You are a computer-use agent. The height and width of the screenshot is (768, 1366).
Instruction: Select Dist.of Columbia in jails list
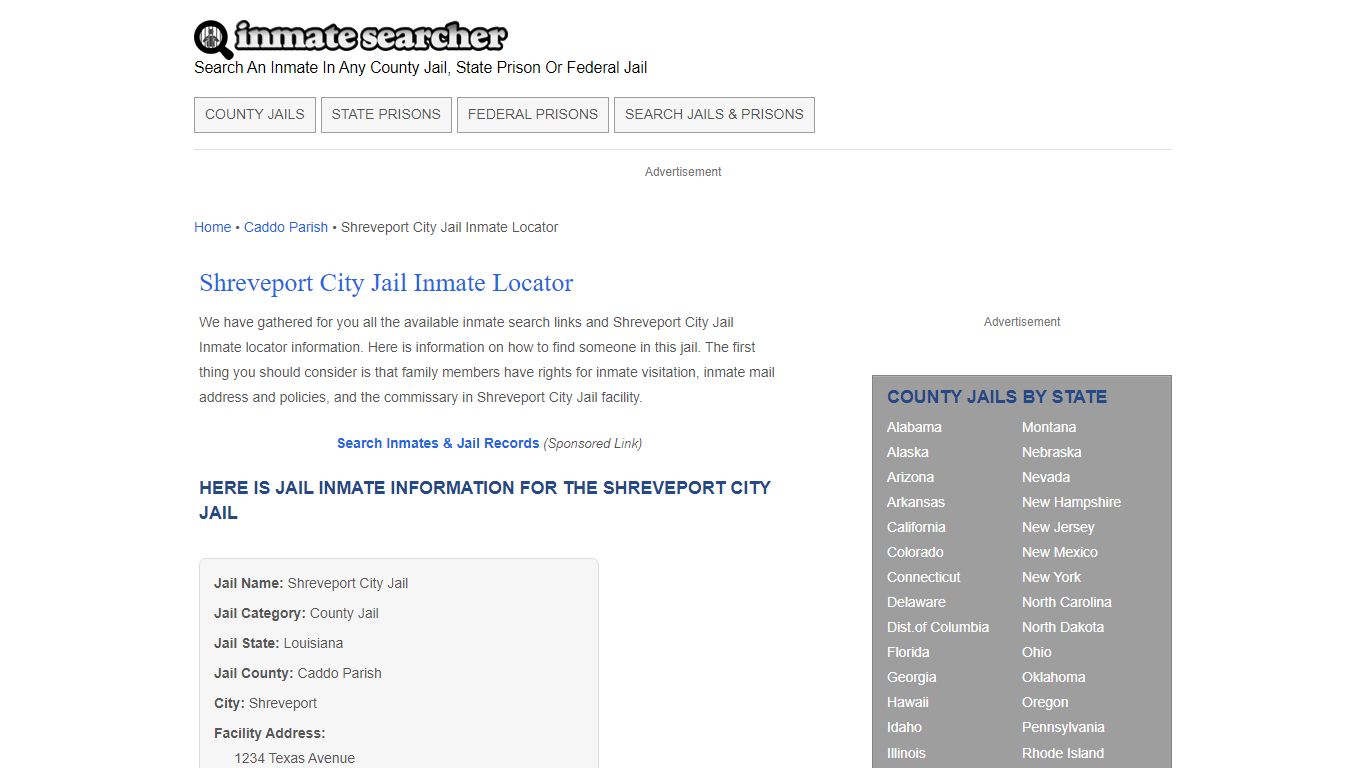tap(938, 627)
